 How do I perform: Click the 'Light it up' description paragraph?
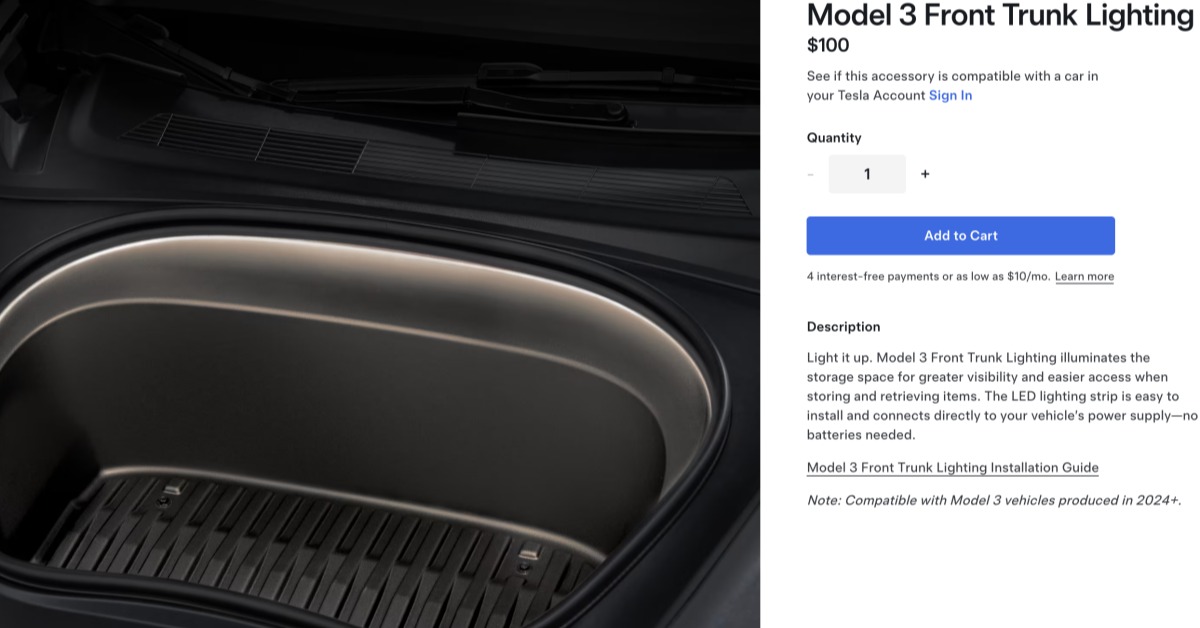pos(1001,396)
